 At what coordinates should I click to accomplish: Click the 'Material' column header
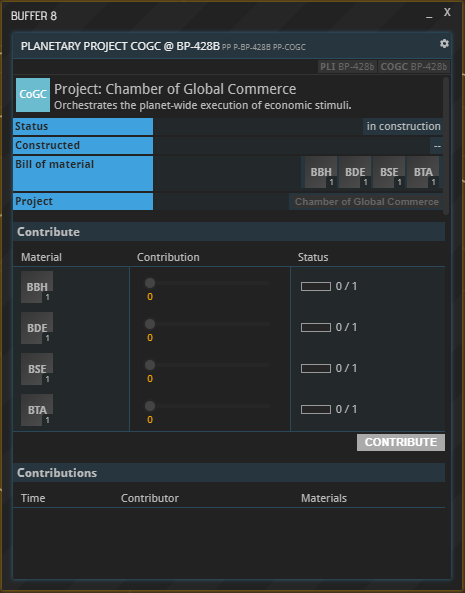pyautogui.click(x=41, y=257)
